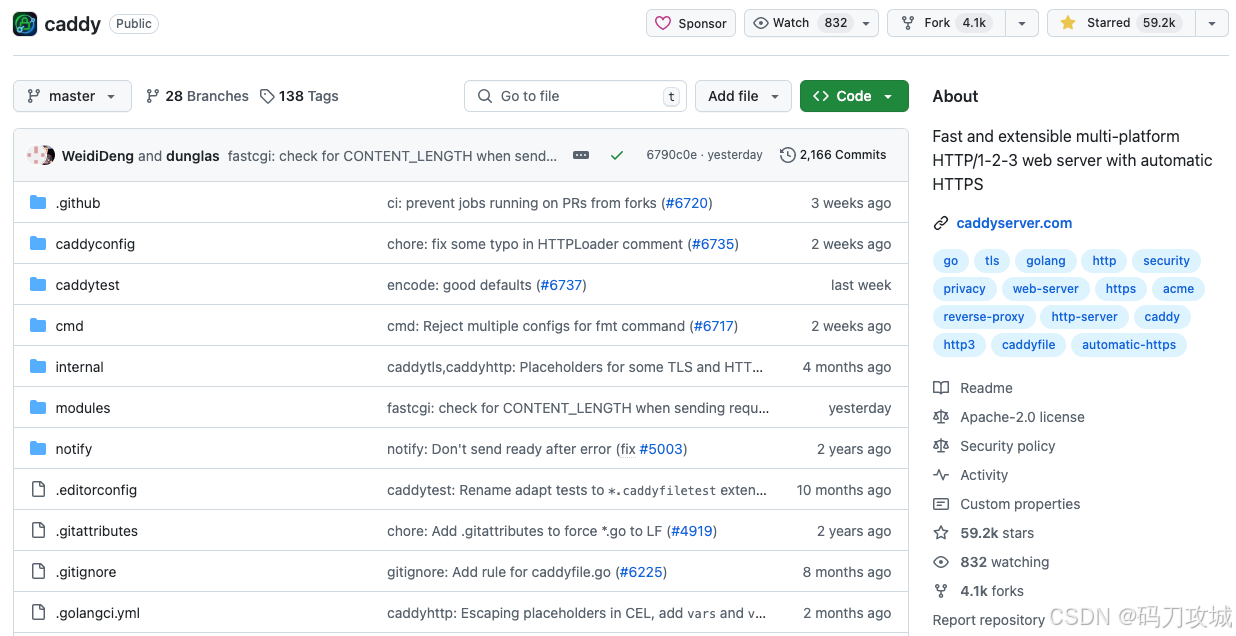Open the caddyserver.com website link

tap(1014, 223)
